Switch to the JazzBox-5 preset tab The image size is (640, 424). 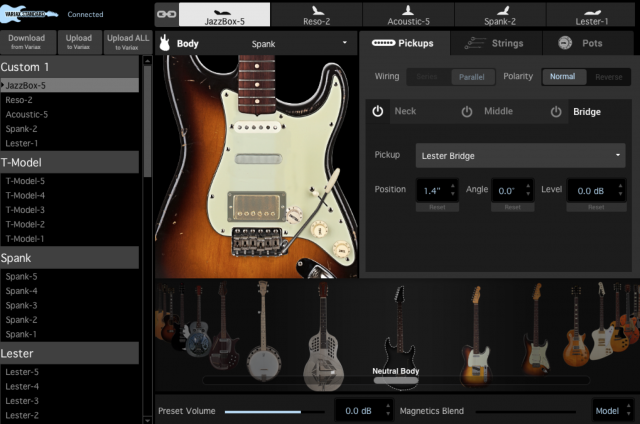tap(224, 14)
